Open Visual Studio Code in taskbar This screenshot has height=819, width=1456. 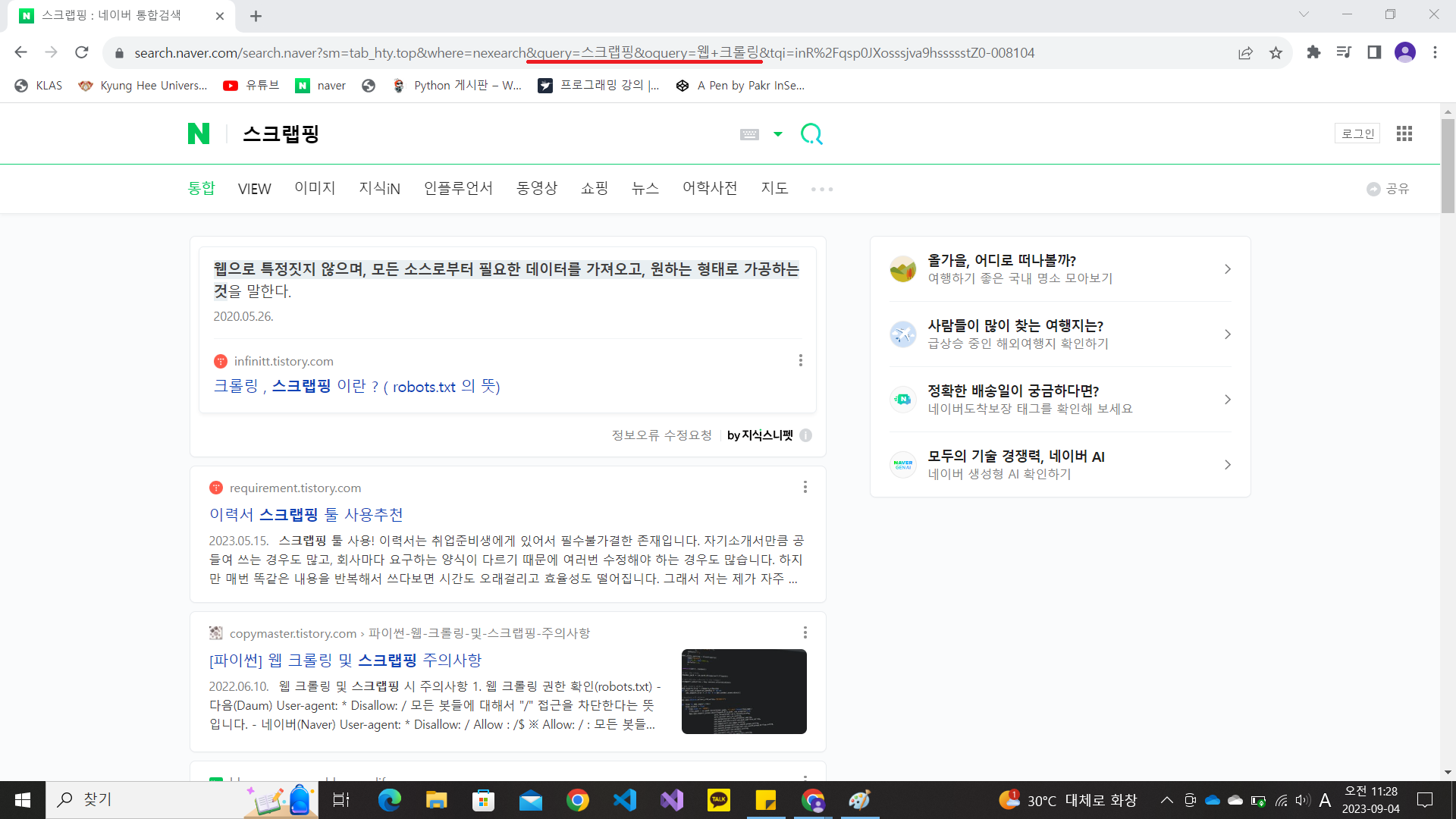coord(625,800)
